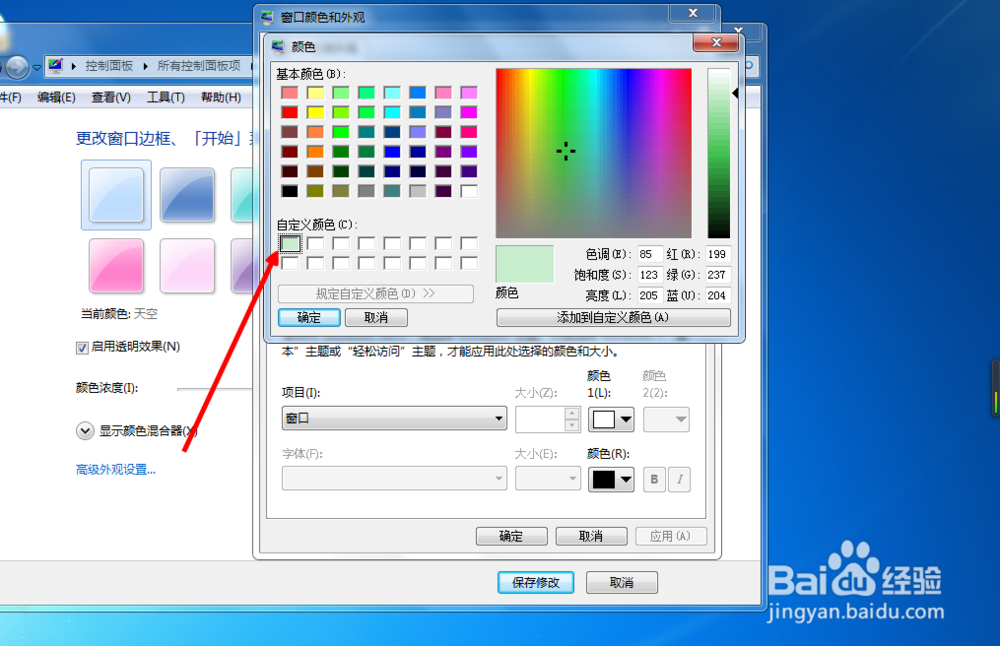Click 确定 in the 颜色 dialog
Image resolution: width=1000 pixels, height=646 pixels.
click(309, 318)
